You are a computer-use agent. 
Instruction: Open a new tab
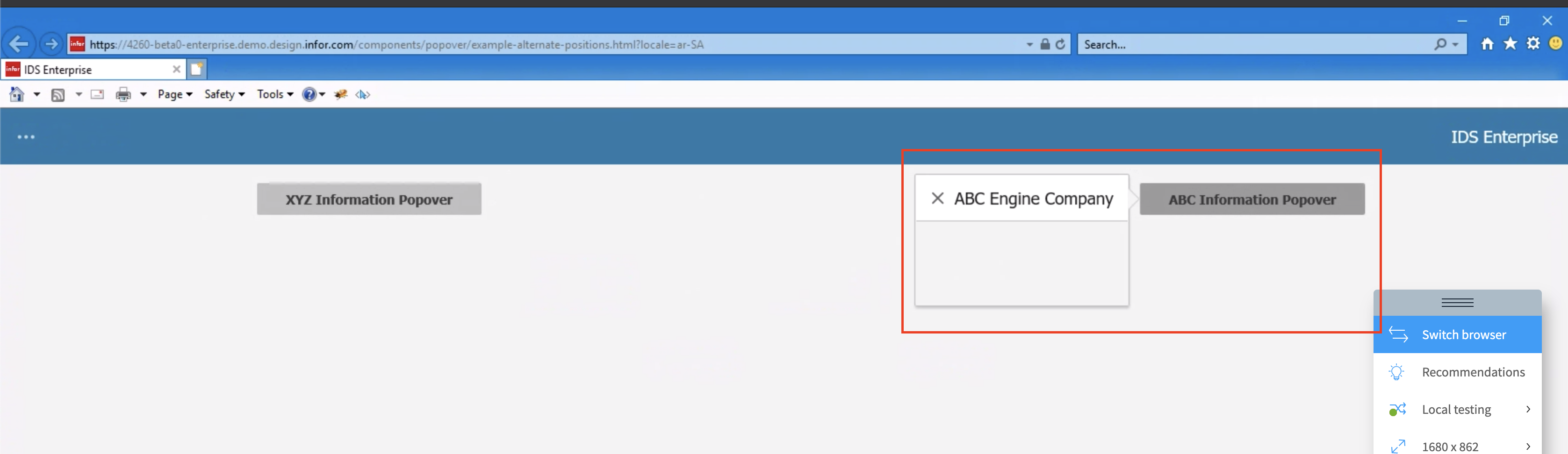tap(197, 69)
